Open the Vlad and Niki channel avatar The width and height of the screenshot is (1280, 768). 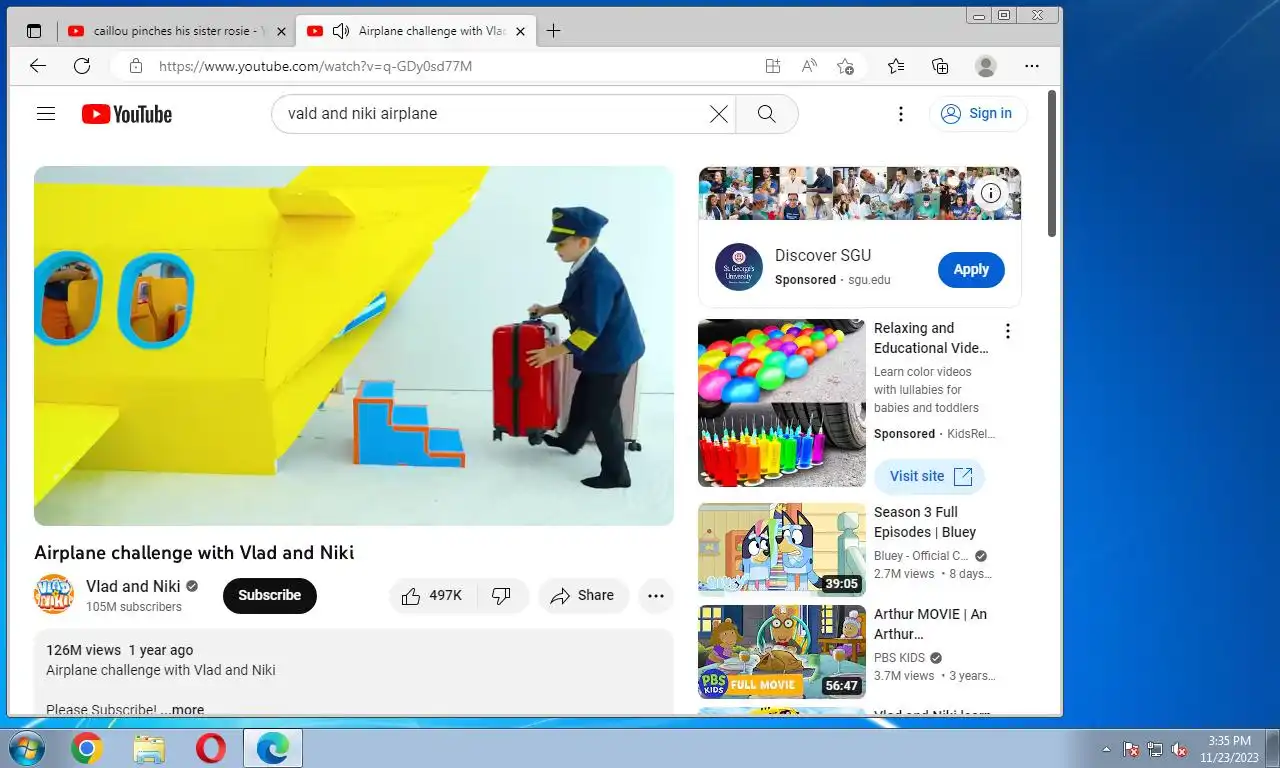54,595
